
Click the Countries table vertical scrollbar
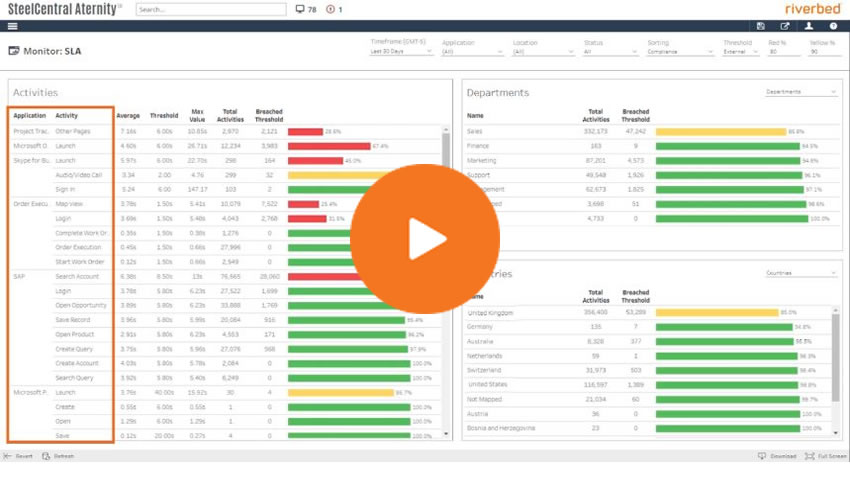[x=835, y=371]
